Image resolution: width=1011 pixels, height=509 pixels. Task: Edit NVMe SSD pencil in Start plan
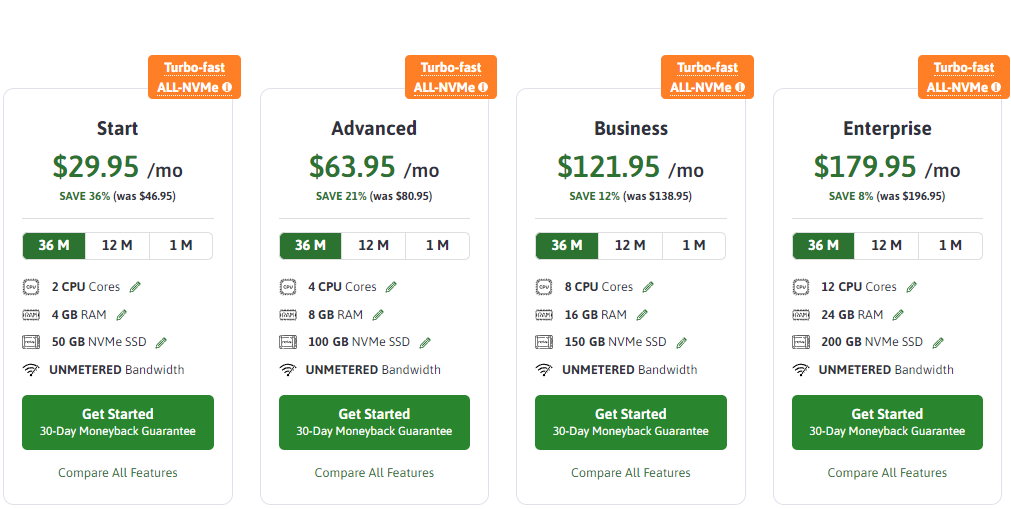pyautogui.click(x=161, y=343)
